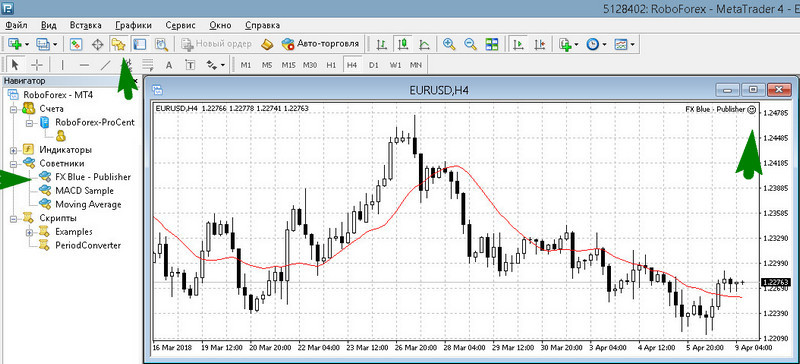Viewport: 800px width, 364px height.
Task: Open dropdown arrow next to Indicators icon
Action: (x=577, y=45)
